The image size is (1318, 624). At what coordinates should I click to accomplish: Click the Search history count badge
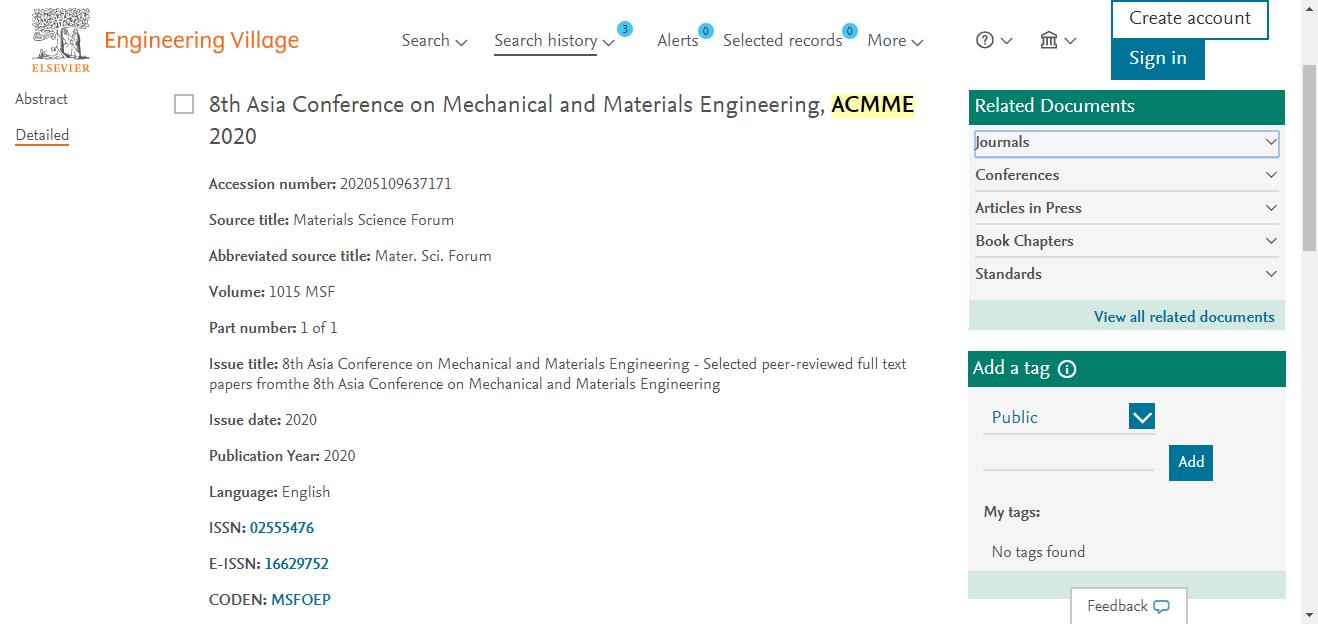click(625, 29)
